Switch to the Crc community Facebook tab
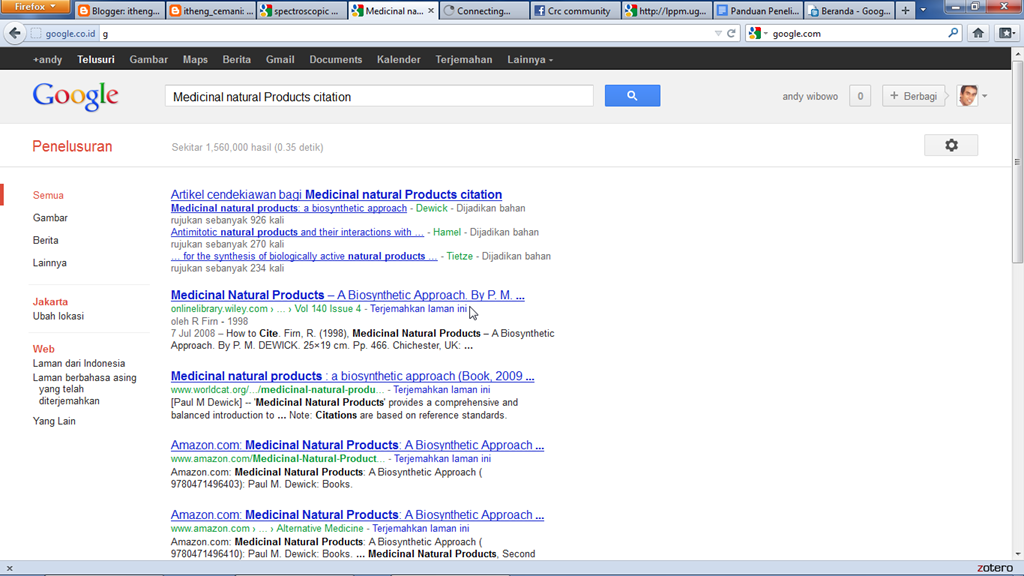This screenshot has width=1024, height=576. click(575, 10)
